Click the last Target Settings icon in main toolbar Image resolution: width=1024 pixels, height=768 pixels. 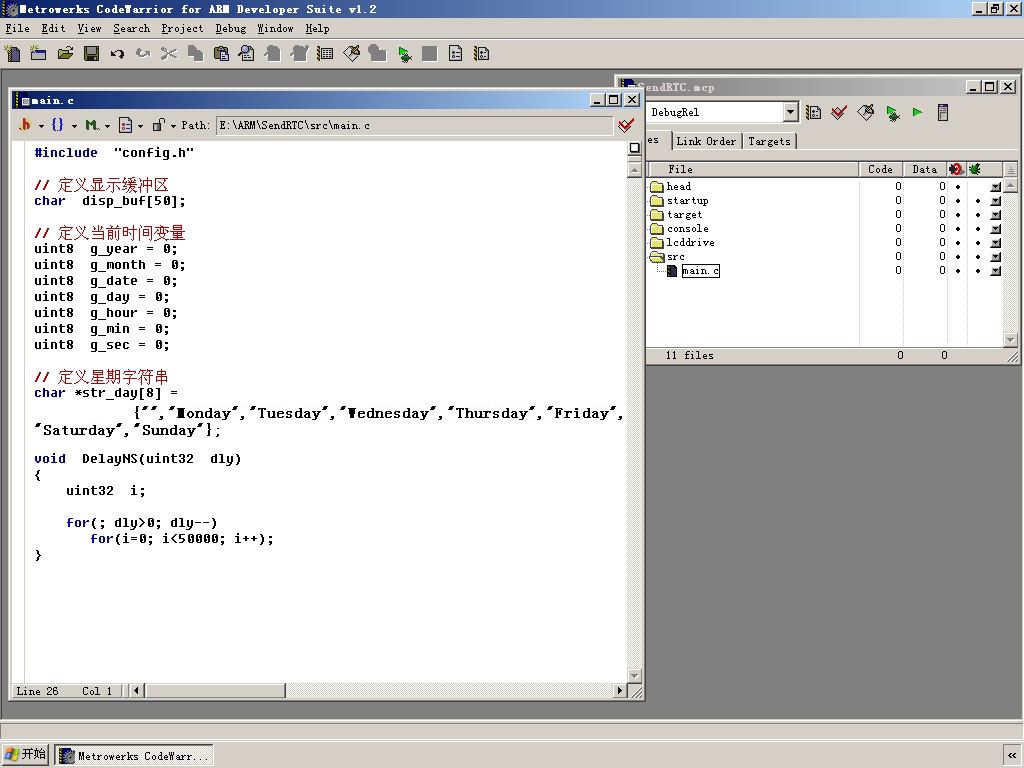(482, 54)
